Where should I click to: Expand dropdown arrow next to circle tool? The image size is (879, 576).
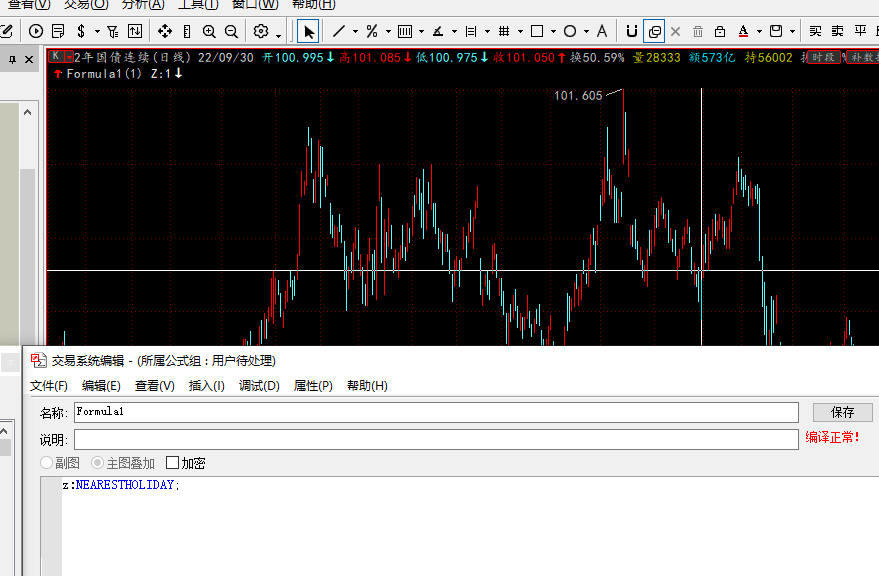click(x=586, y=32)
